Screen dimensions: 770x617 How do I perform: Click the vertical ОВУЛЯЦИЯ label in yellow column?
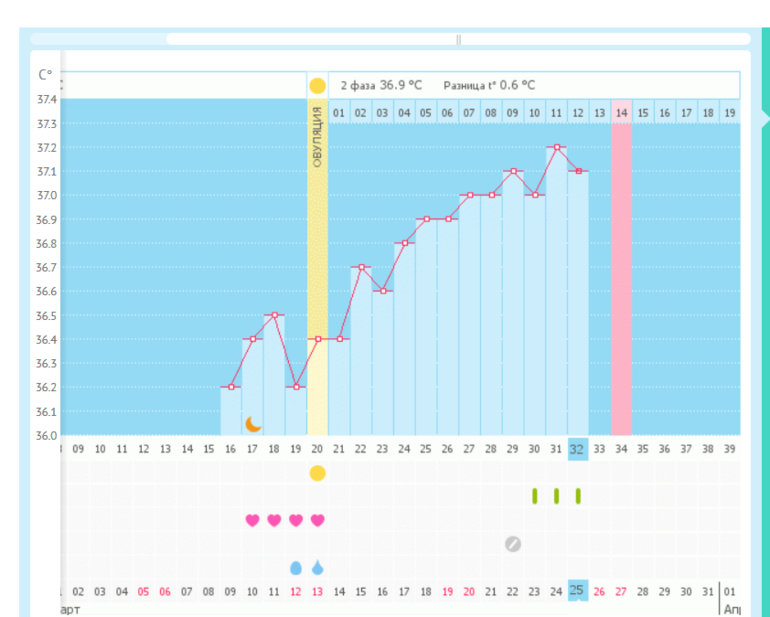tap(317, 136)
